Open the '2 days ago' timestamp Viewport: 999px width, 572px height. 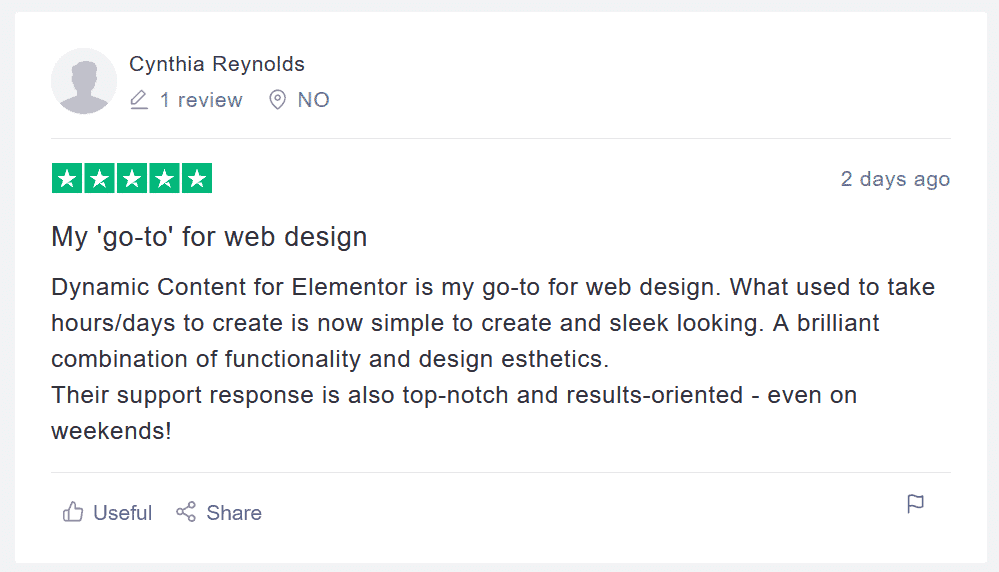point(895,179)
